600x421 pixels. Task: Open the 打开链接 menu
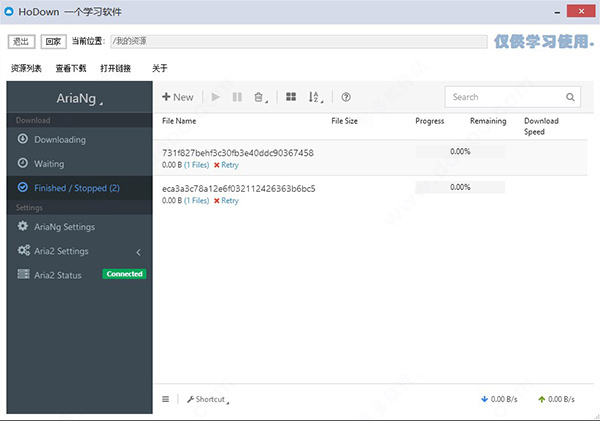click(x=116, y=69)
